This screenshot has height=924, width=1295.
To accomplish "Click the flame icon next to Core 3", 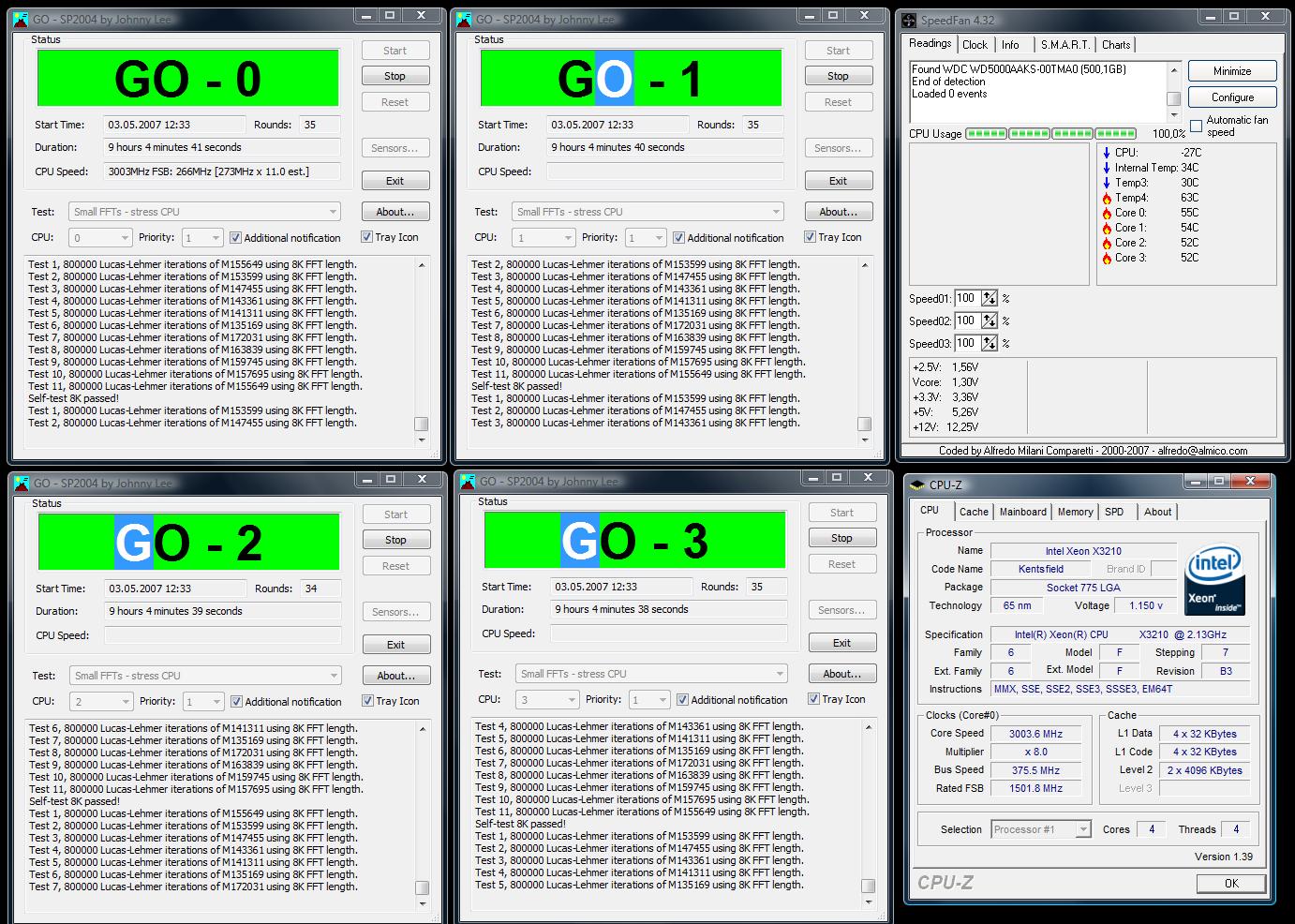I will pyautogui.click(x=1107, y=258).
